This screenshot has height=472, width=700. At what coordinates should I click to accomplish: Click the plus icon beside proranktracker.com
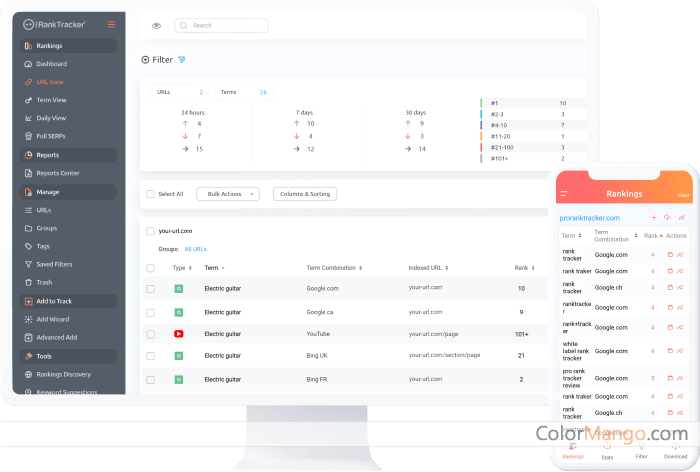654,218
